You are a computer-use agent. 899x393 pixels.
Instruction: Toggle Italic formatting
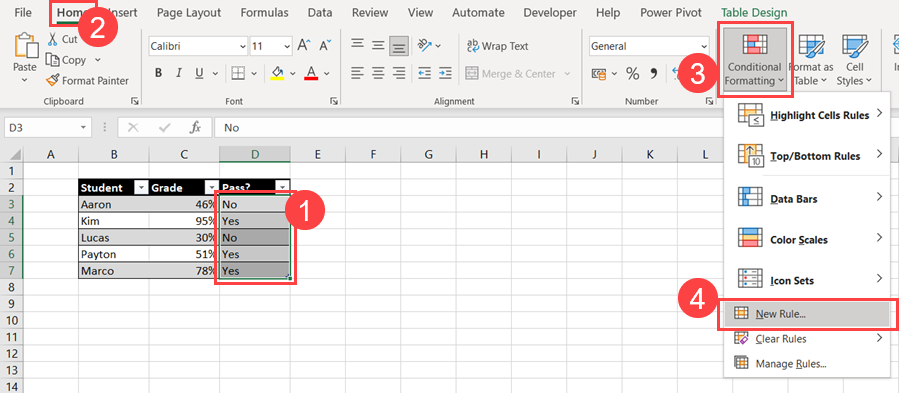tap(178, 73)
